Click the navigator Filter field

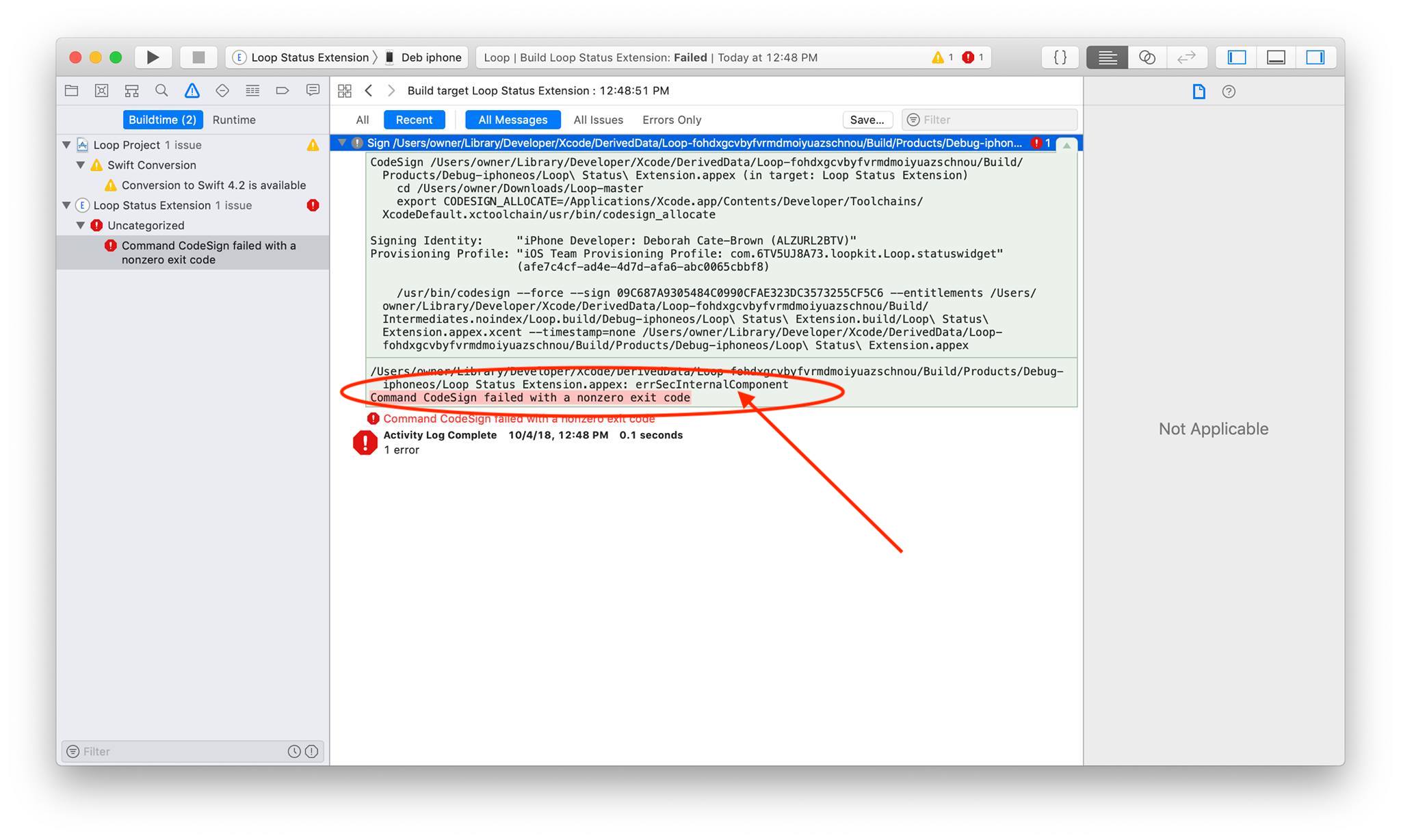(181, 751)
